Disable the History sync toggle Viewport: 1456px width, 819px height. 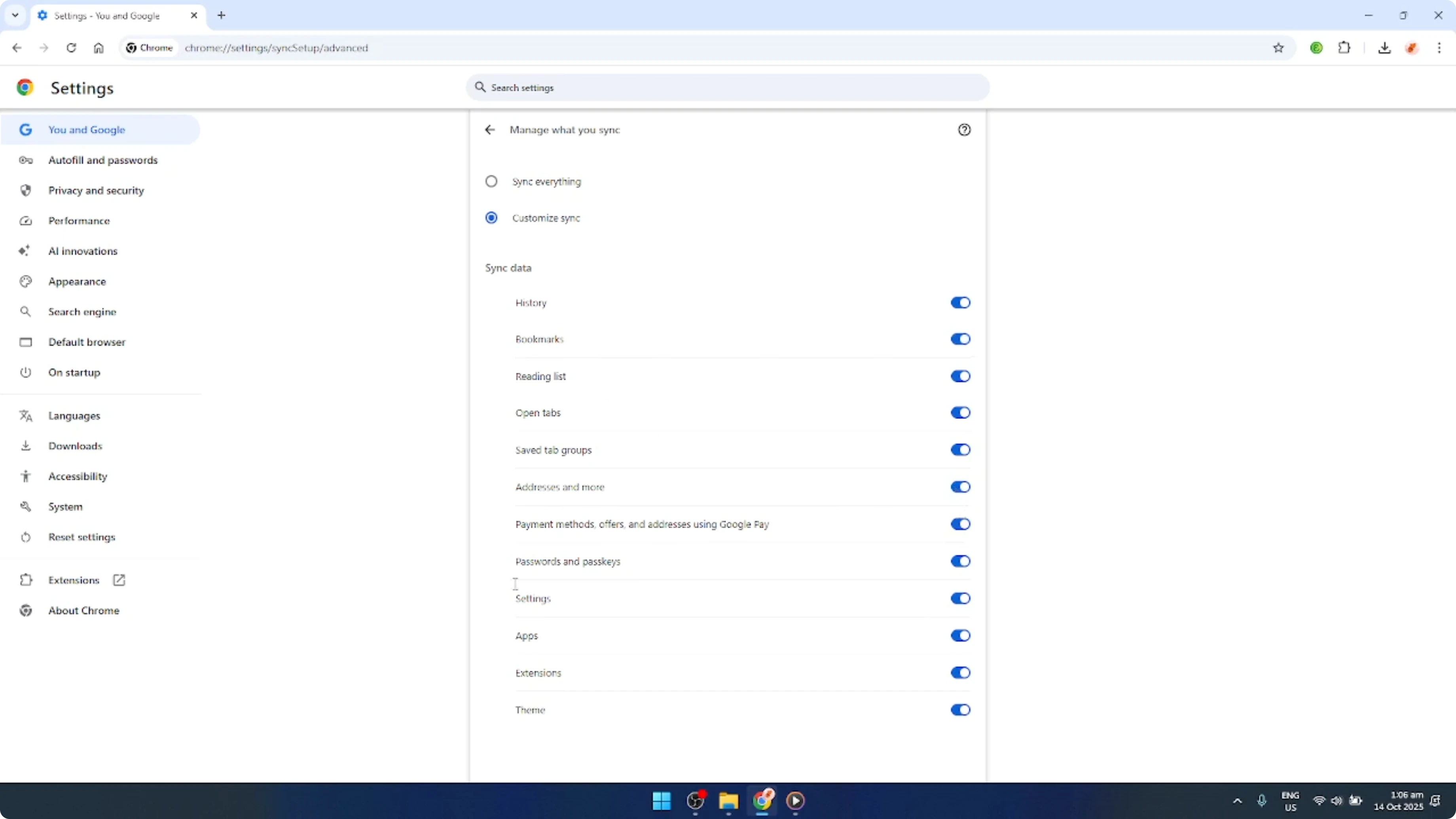[x=960, y=302]
